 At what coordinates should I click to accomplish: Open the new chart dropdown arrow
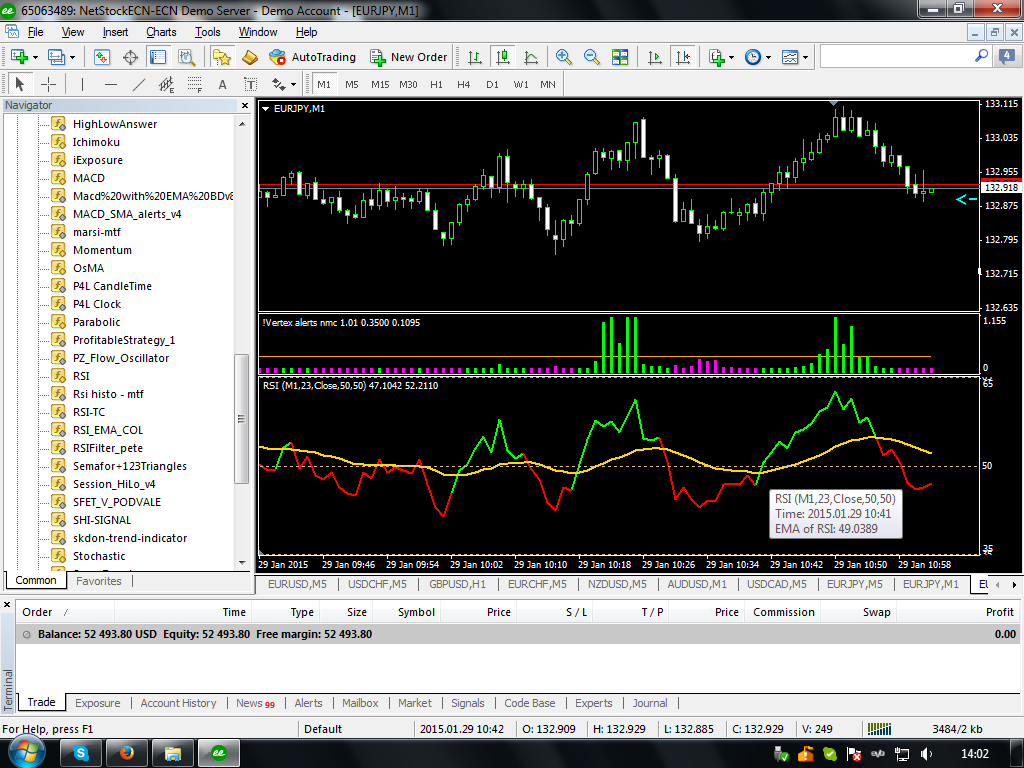click(x=36, y=57)
